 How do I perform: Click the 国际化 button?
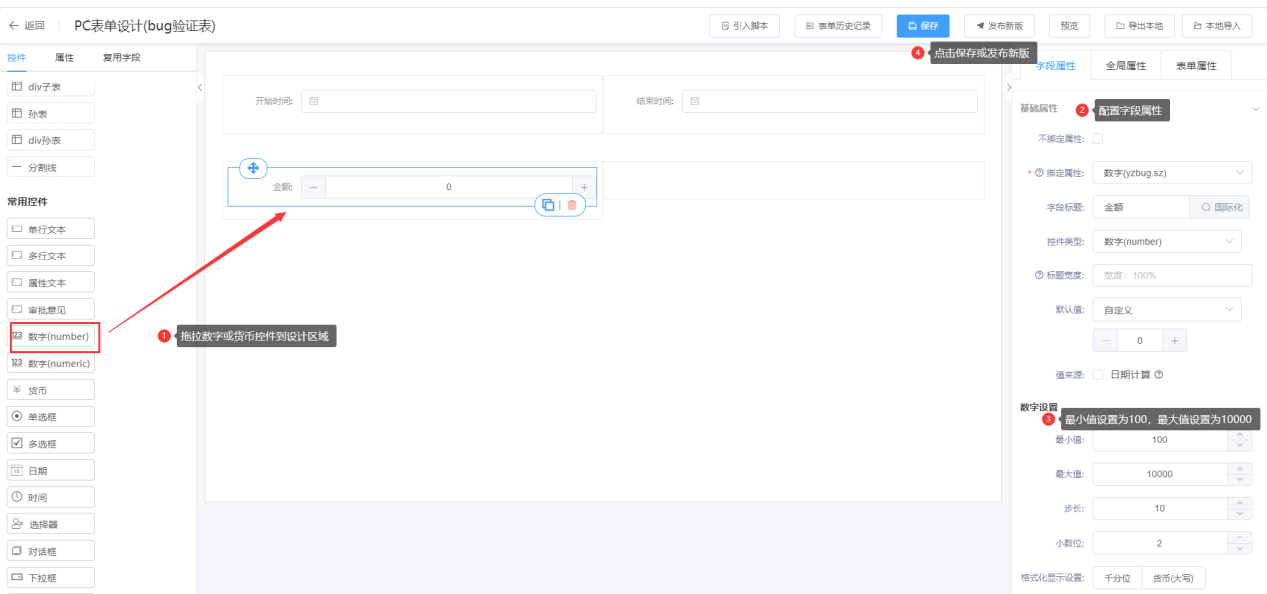(1219, 207)
